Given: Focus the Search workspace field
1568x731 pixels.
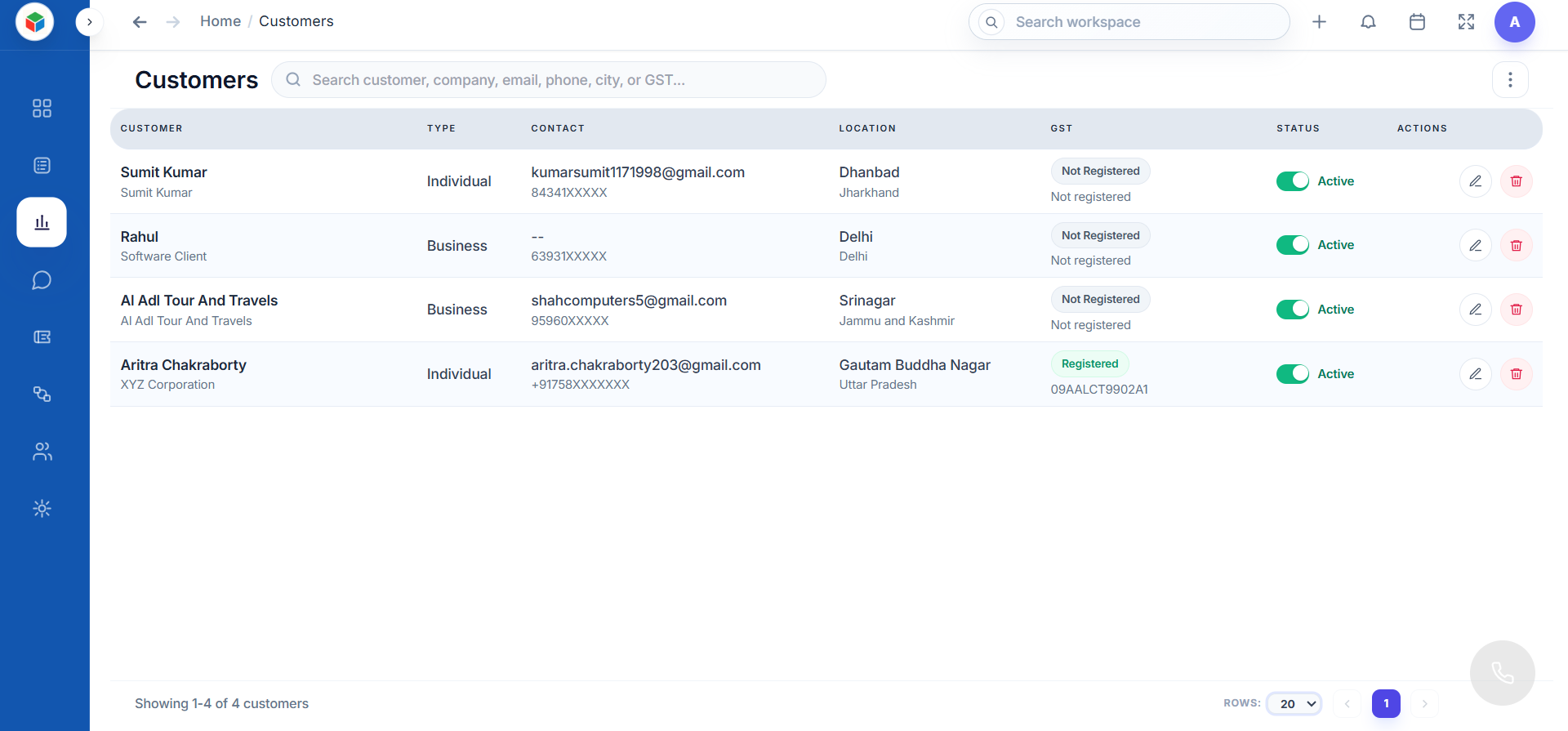Looking at the screenshot, I should pos(1129,22).
